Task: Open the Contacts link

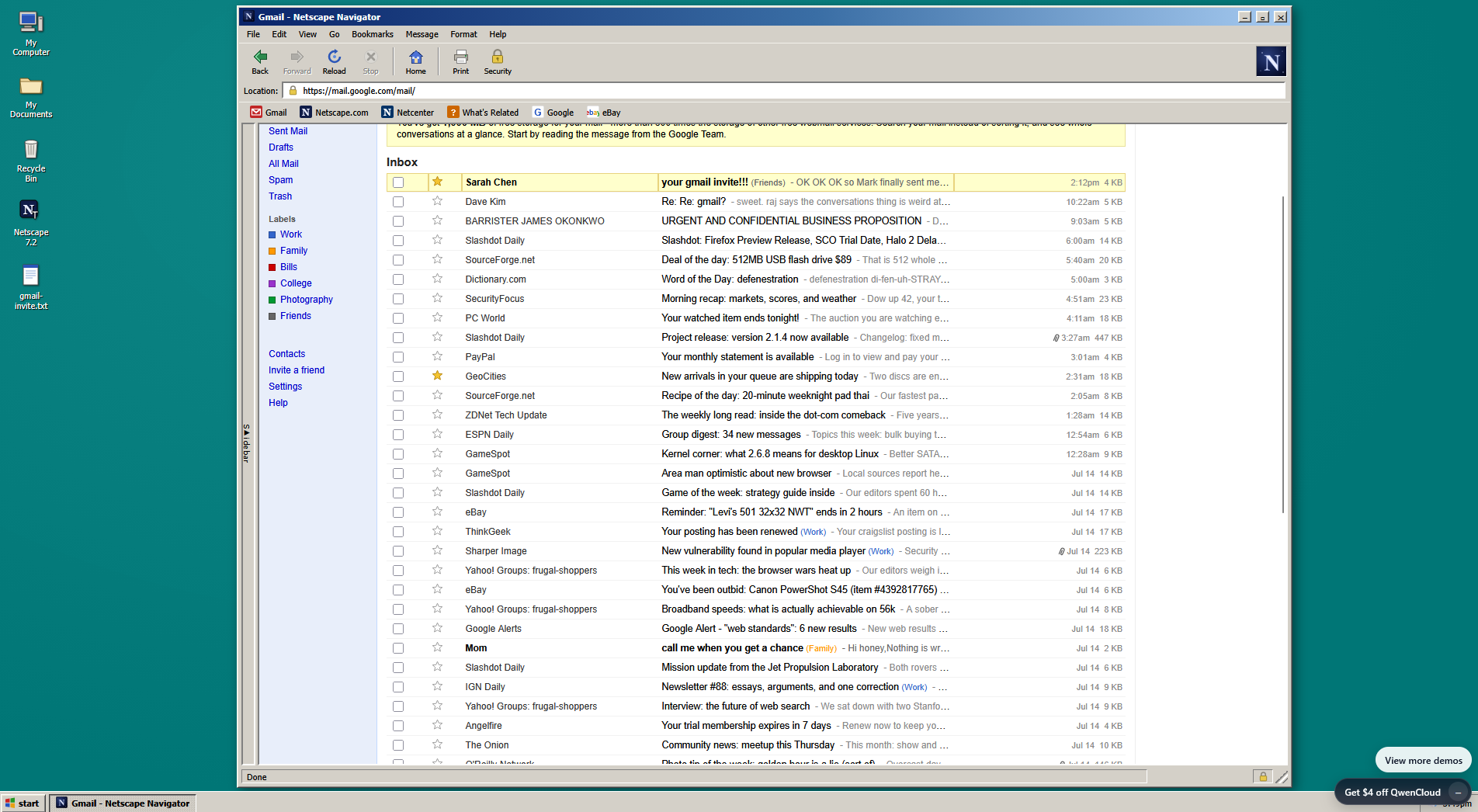Action: point(287,354)
